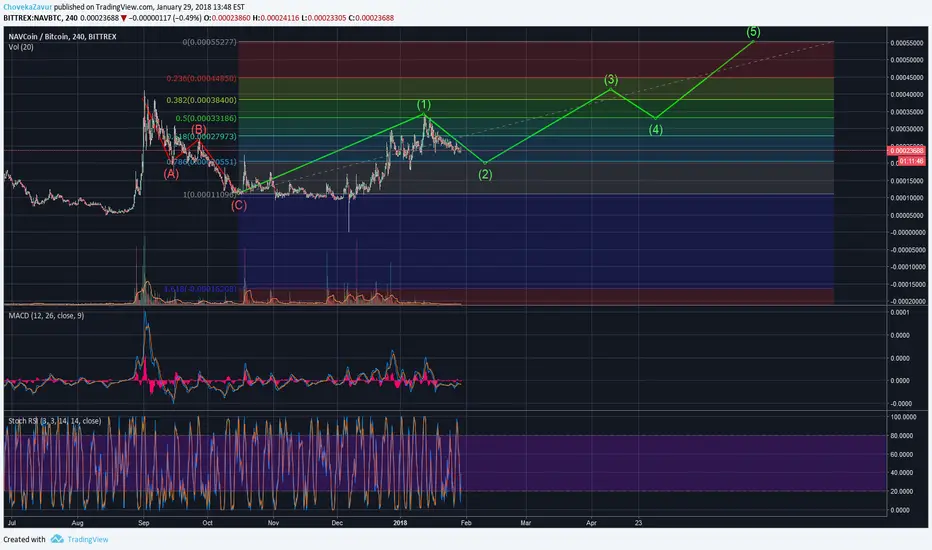Click 40.0000 on the Stoch RSI scale
The height and width of the screenshot is (550, 932).
902,473
